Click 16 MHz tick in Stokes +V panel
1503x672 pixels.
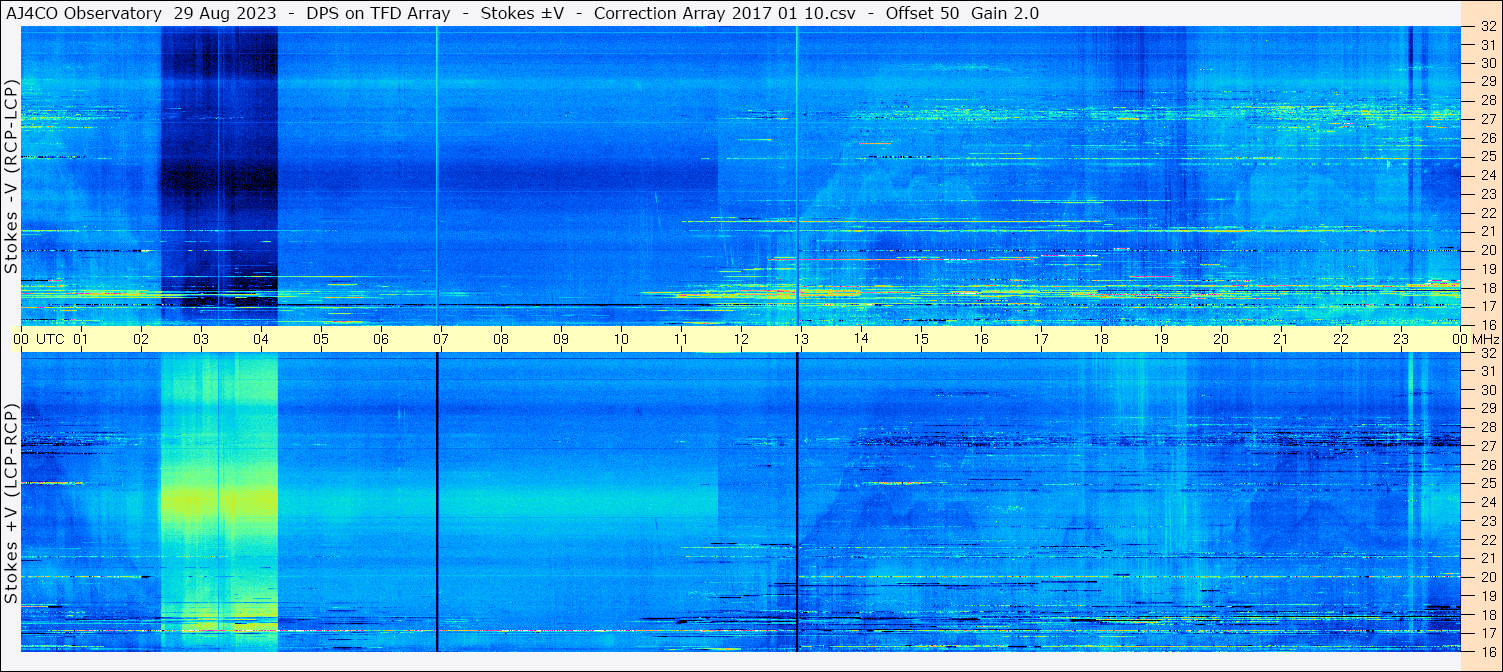pos(1487,651)
